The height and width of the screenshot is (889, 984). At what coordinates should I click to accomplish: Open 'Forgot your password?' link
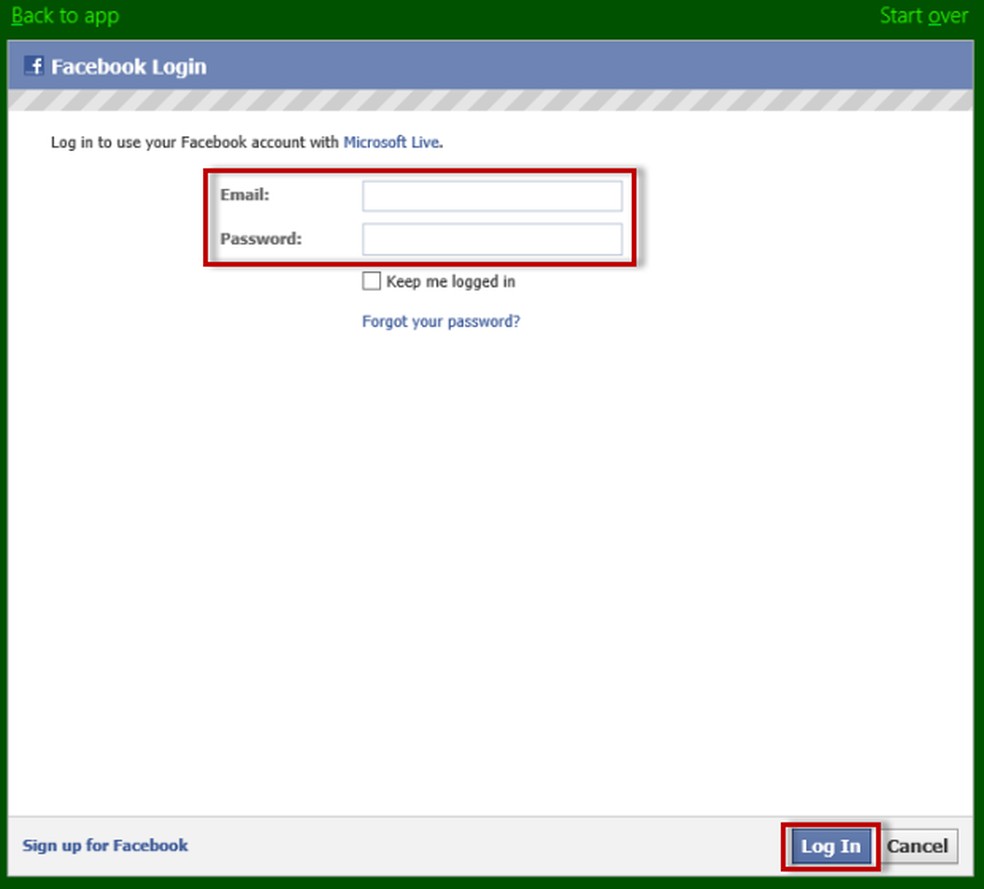[x=441, y=321]
